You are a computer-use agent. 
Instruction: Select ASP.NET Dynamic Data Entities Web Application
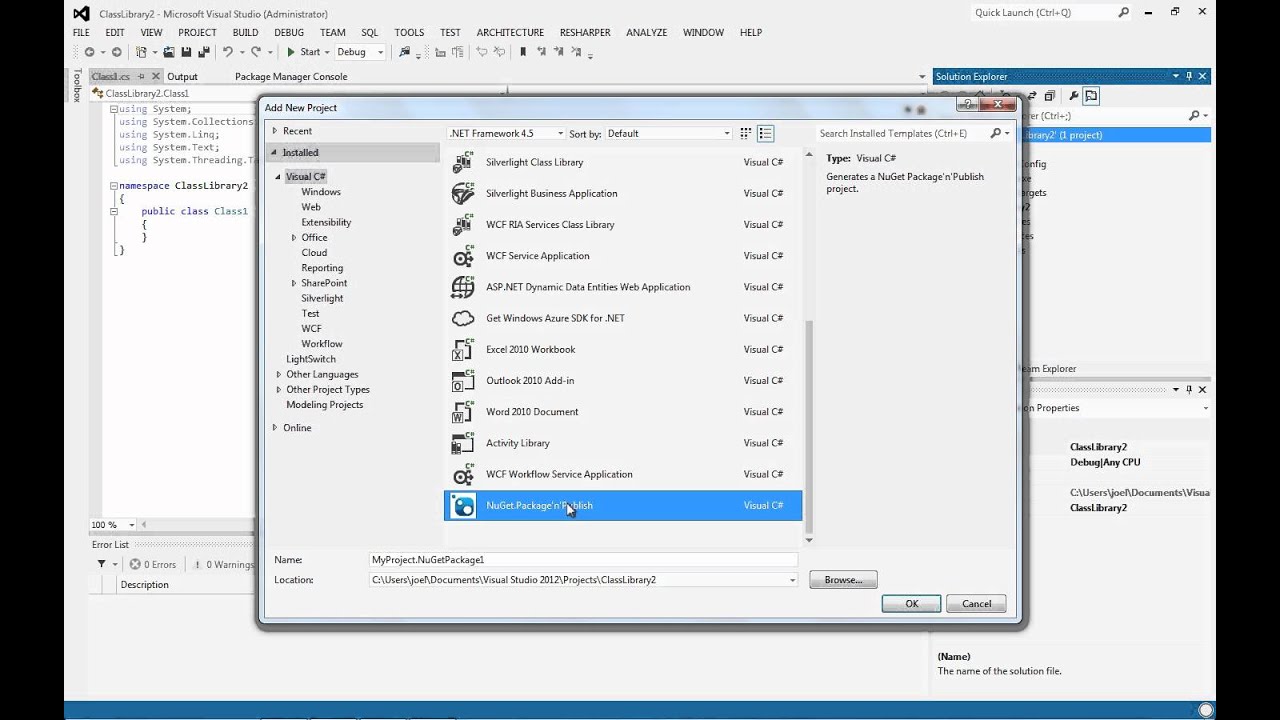[623, 287]
